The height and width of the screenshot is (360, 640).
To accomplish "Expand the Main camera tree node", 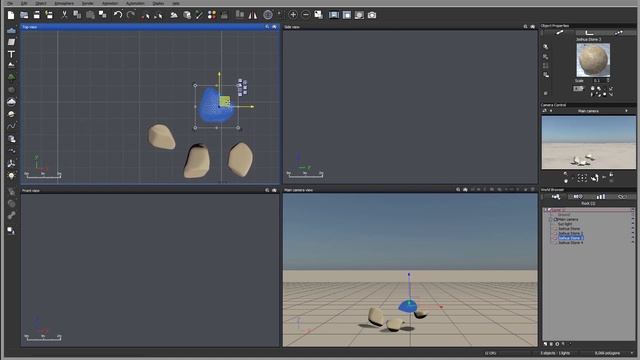I will 551,220.
